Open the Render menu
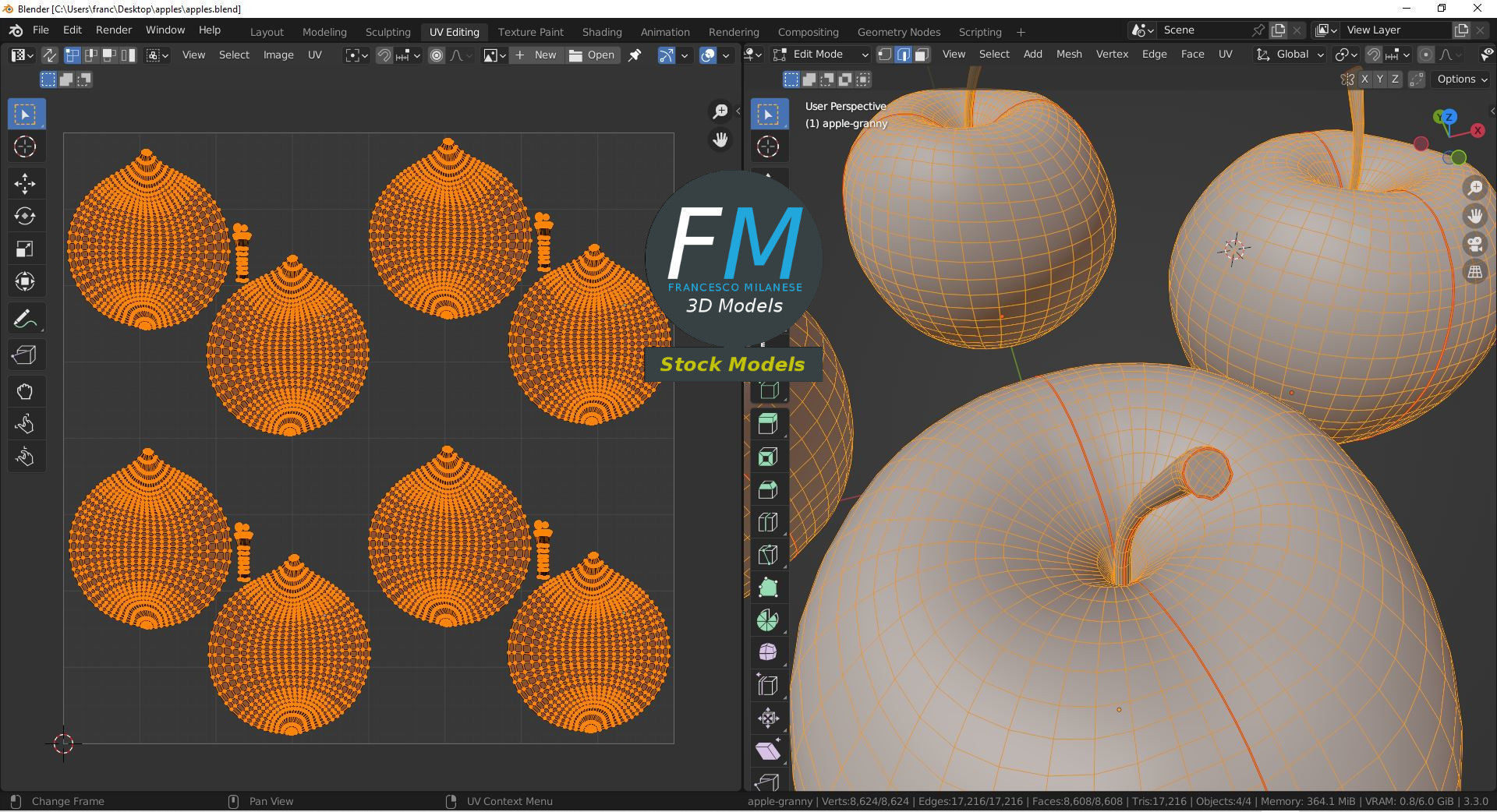 [114, 30]
